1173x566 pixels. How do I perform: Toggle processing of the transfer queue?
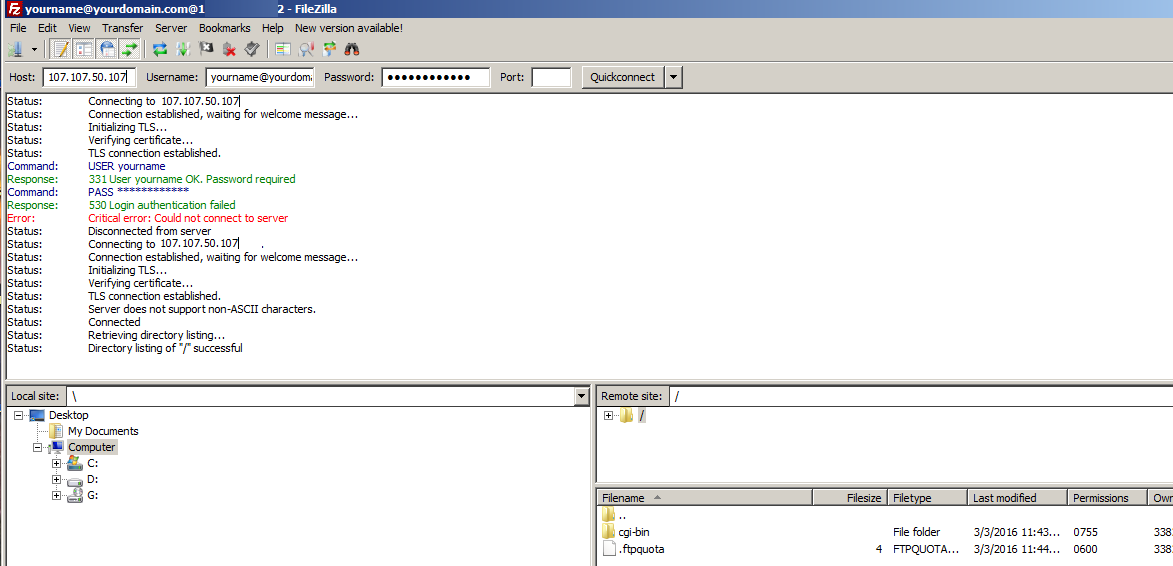tap(183, 48)
